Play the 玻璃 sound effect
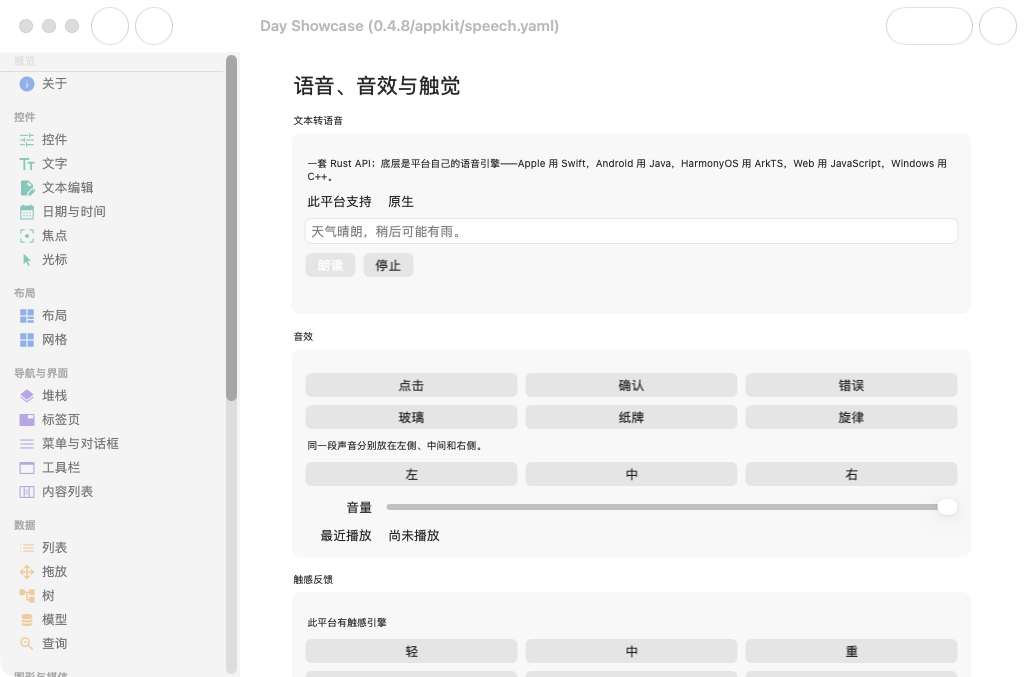 pos(411,417)
